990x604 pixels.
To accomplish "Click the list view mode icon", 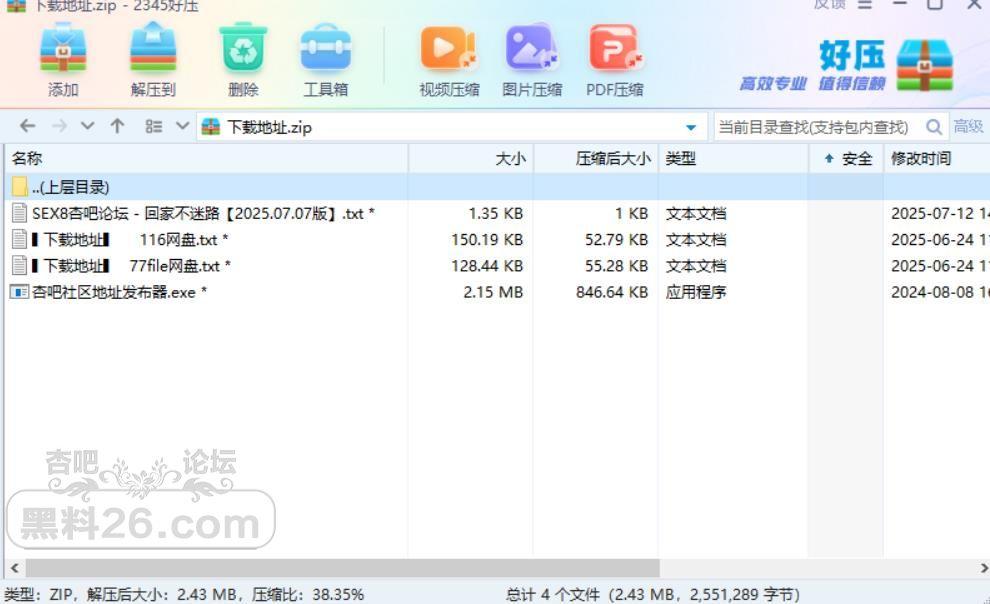I will (x=153, y=126).
